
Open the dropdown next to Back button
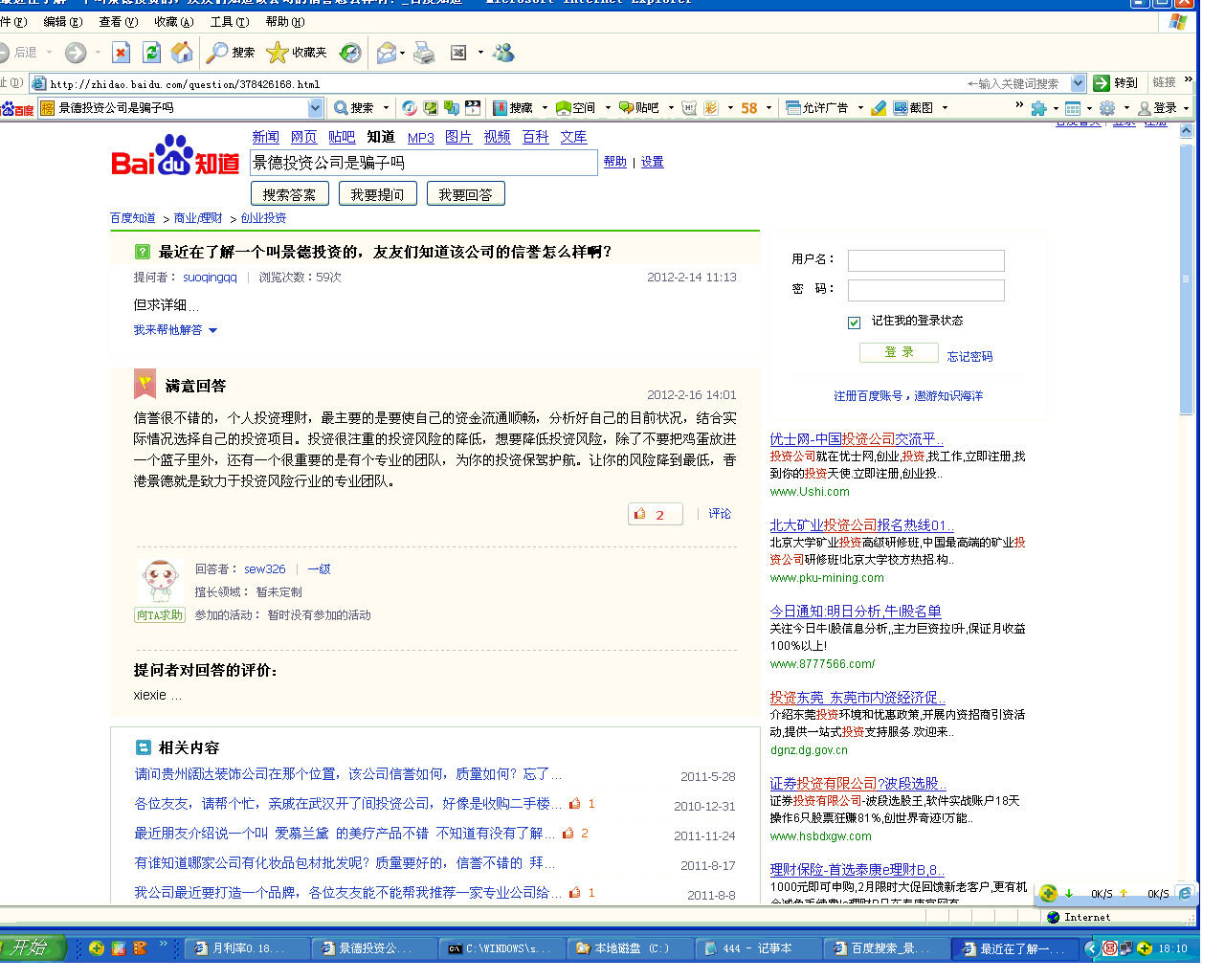pyautogui.click(x=49, y=53)
